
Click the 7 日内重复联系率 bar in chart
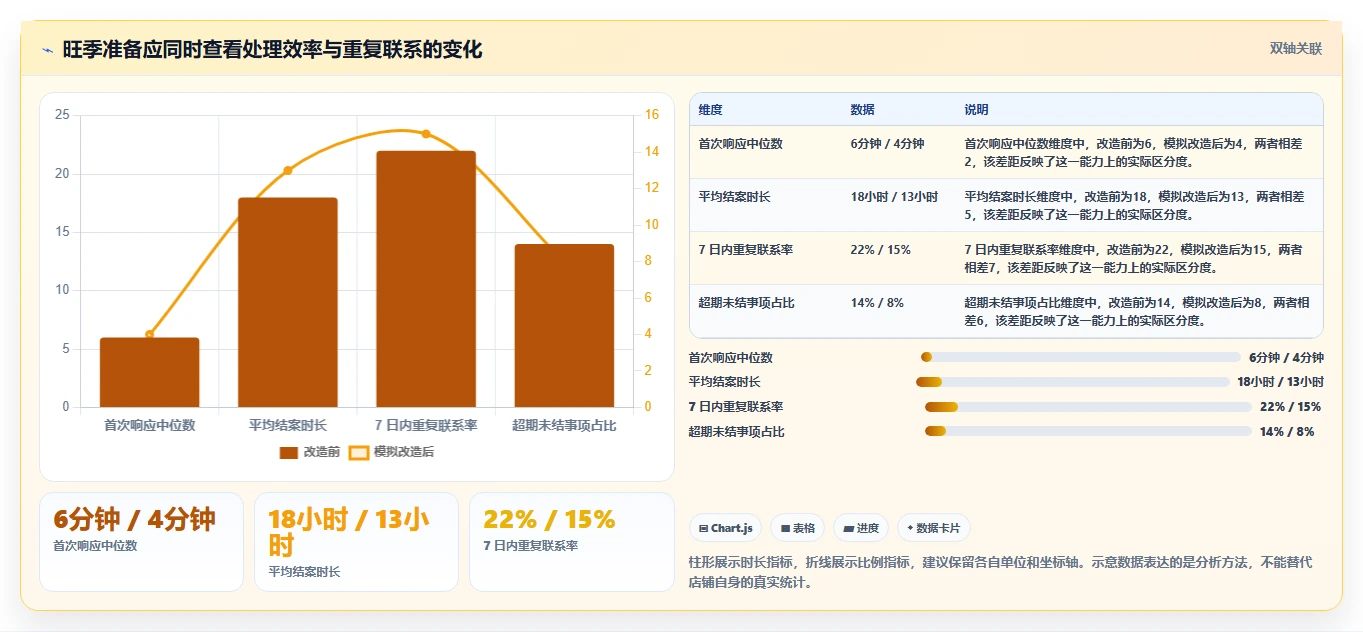click(426, 279)
